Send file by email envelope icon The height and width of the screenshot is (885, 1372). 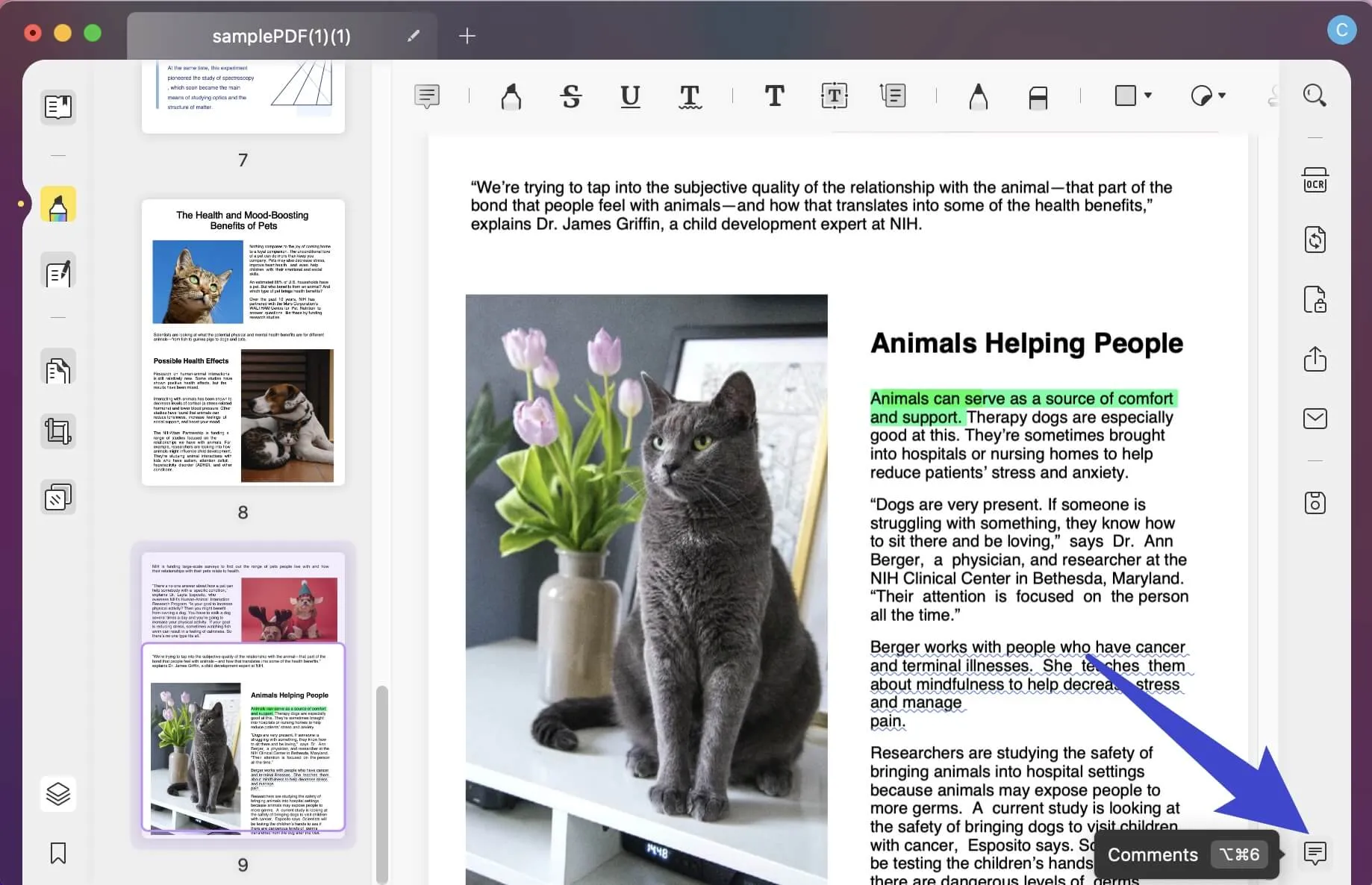[x=1315, y=419]
